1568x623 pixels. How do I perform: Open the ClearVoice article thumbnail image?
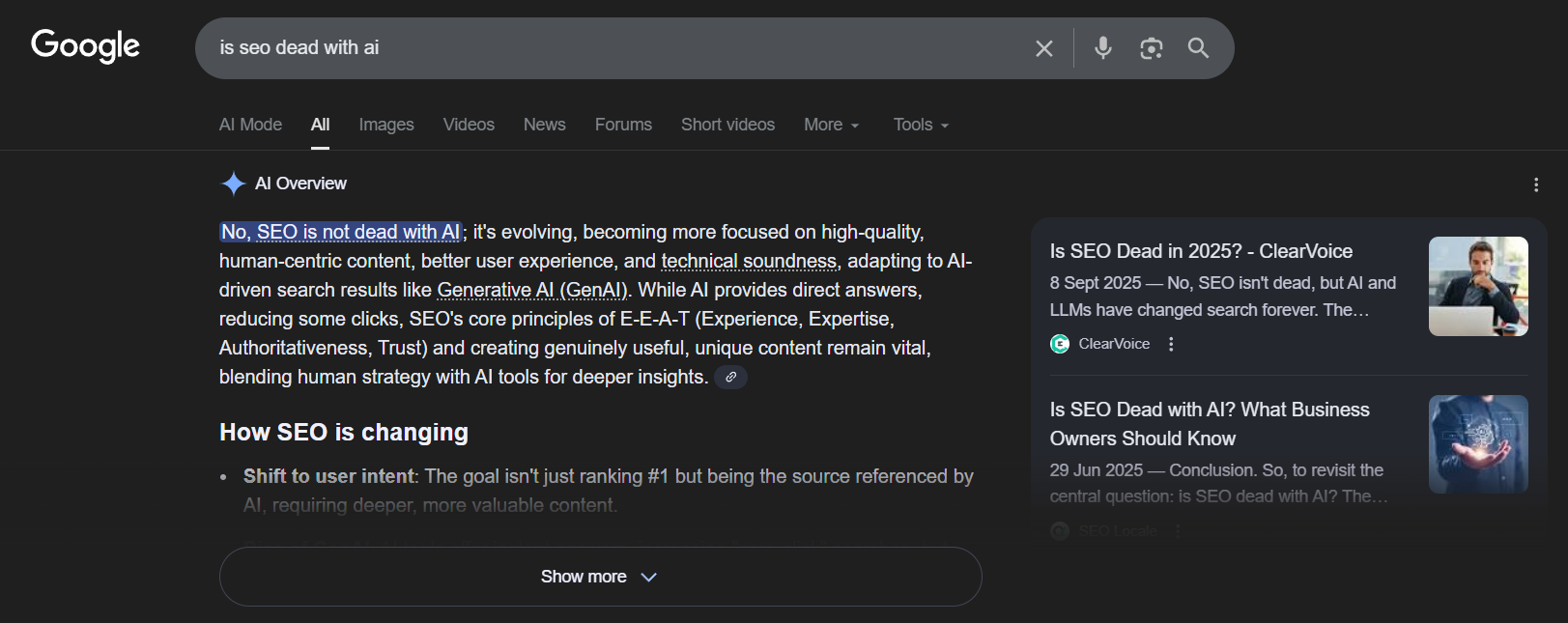(1478, 286)
